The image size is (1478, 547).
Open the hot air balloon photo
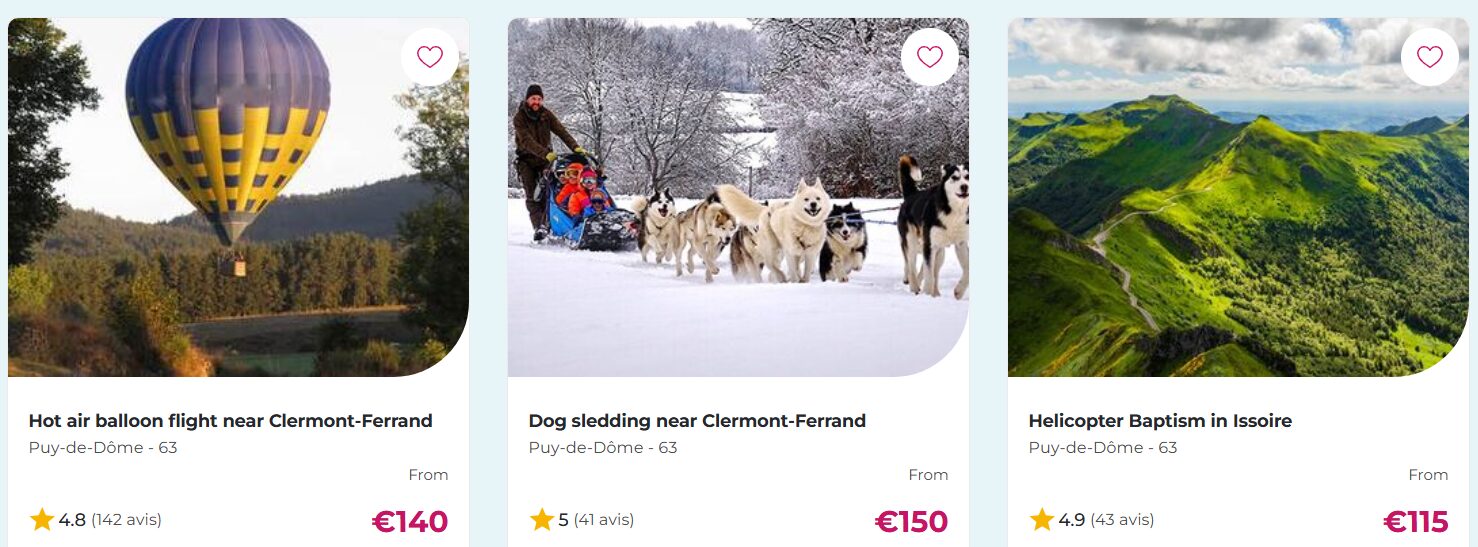(x=238, y=197)
